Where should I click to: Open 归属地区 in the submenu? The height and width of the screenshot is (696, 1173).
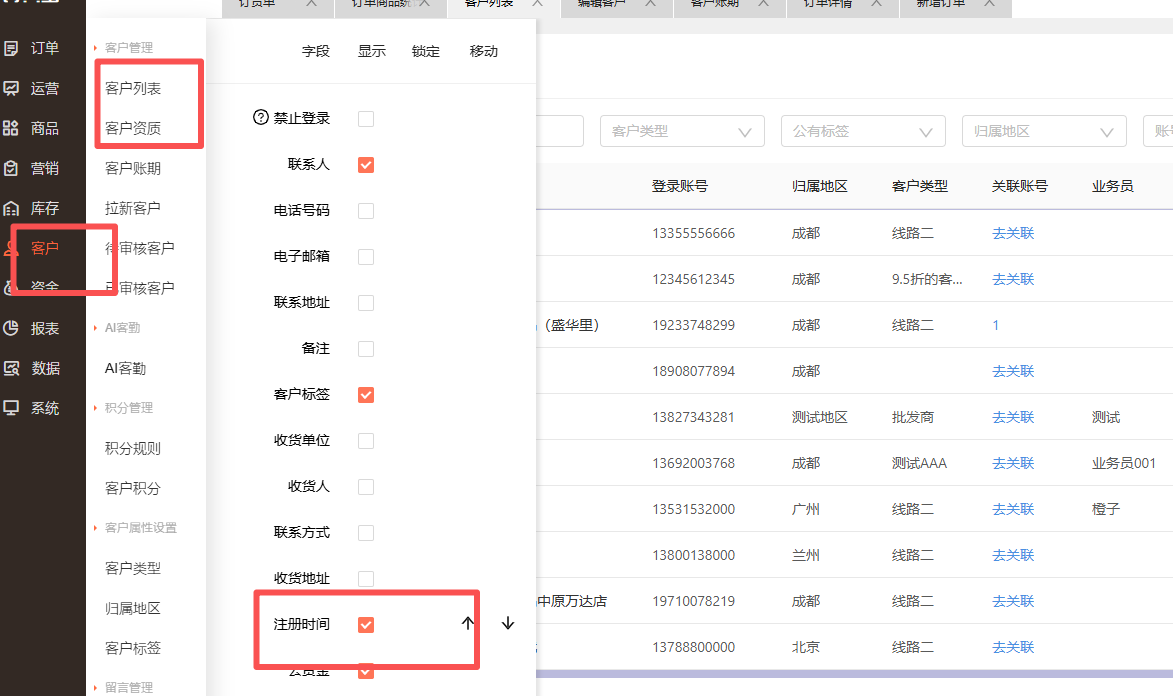point(133,608)
